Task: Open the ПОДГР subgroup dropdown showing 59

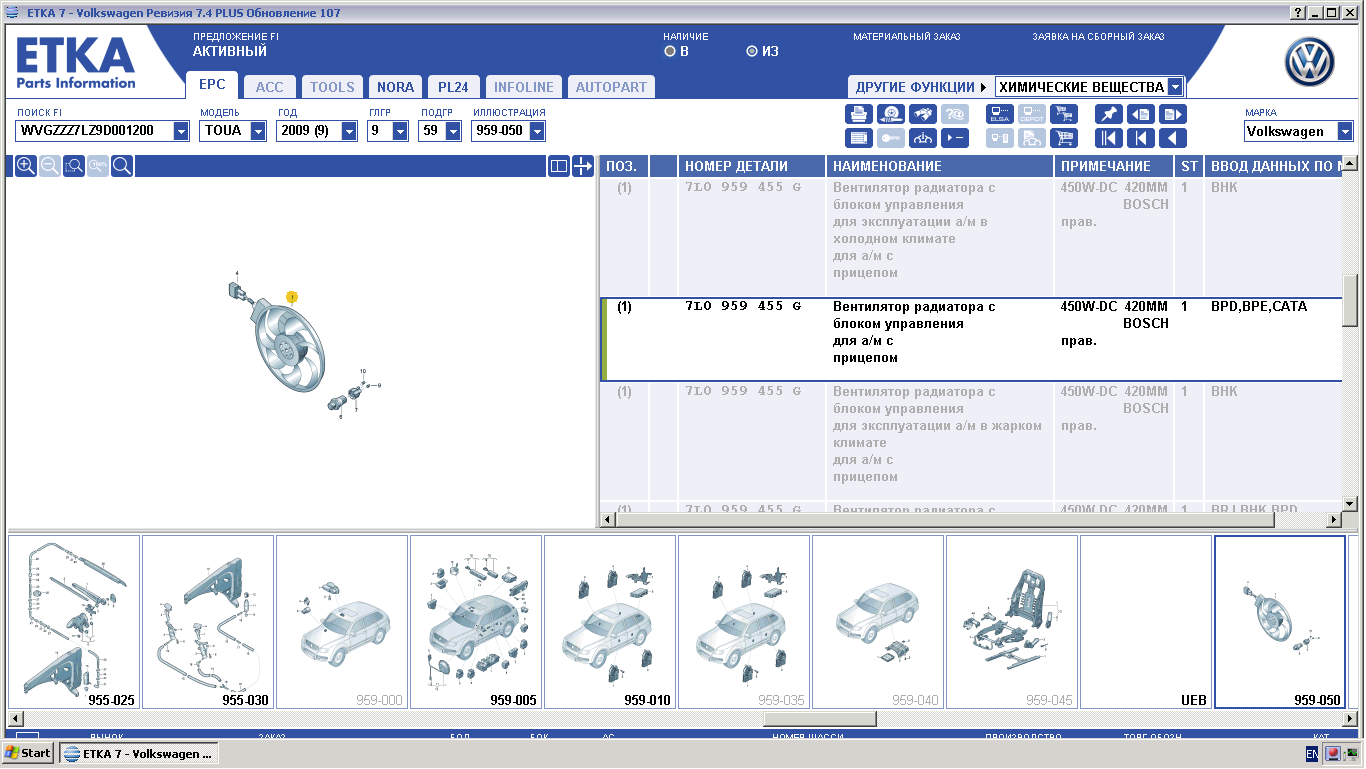Action: coord(453,131)
